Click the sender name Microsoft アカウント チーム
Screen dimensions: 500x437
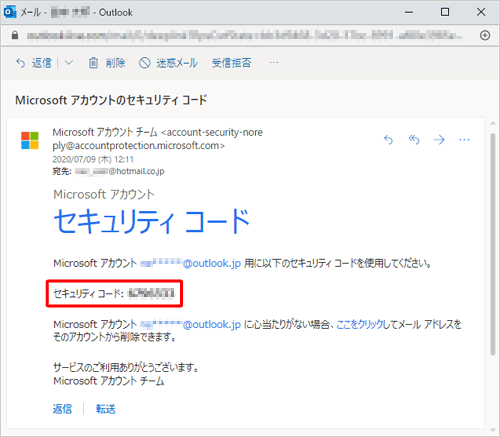[x=105, y=132]
